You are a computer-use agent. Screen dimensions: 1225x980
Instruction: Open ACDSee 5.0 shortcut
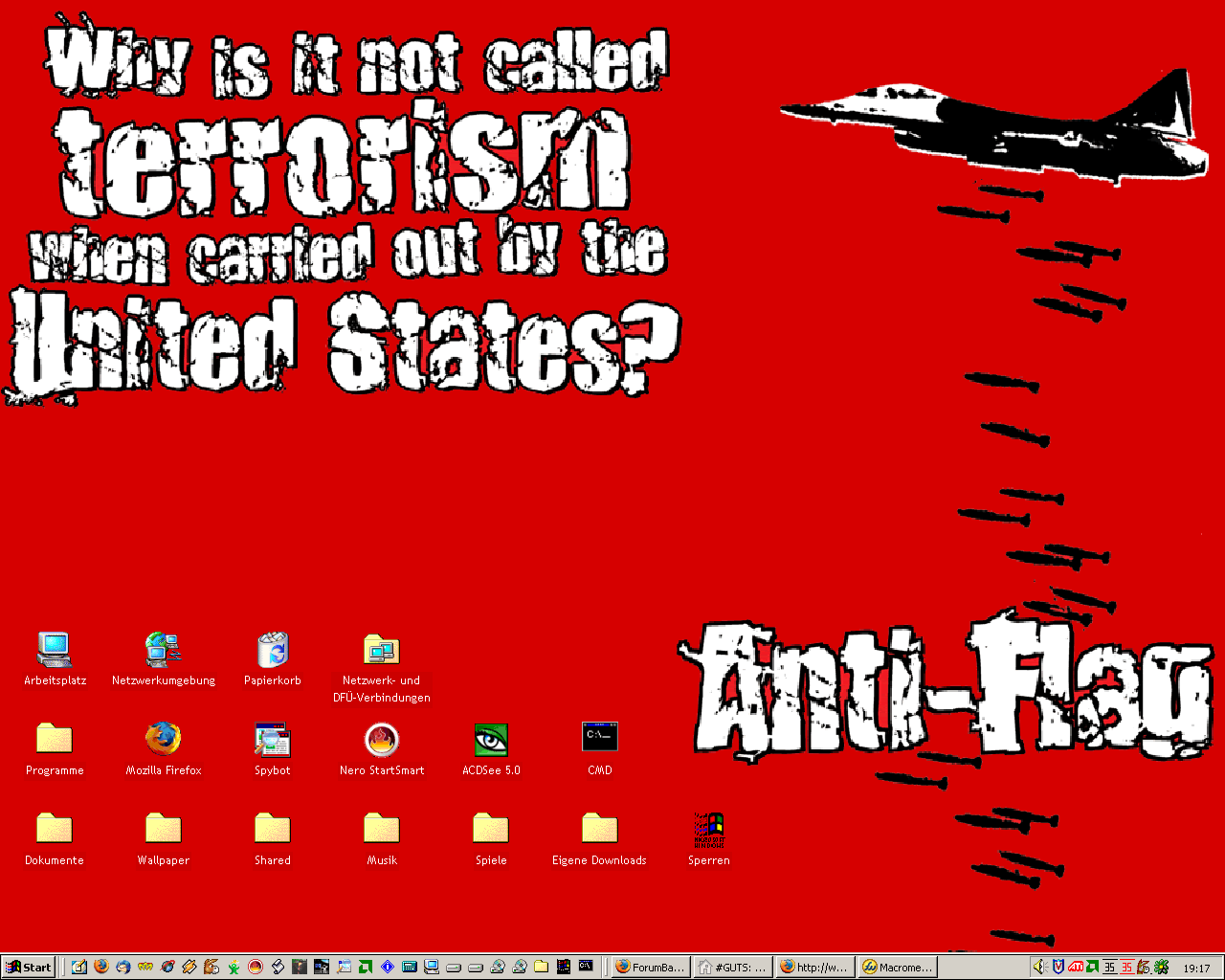coord(491,749)
